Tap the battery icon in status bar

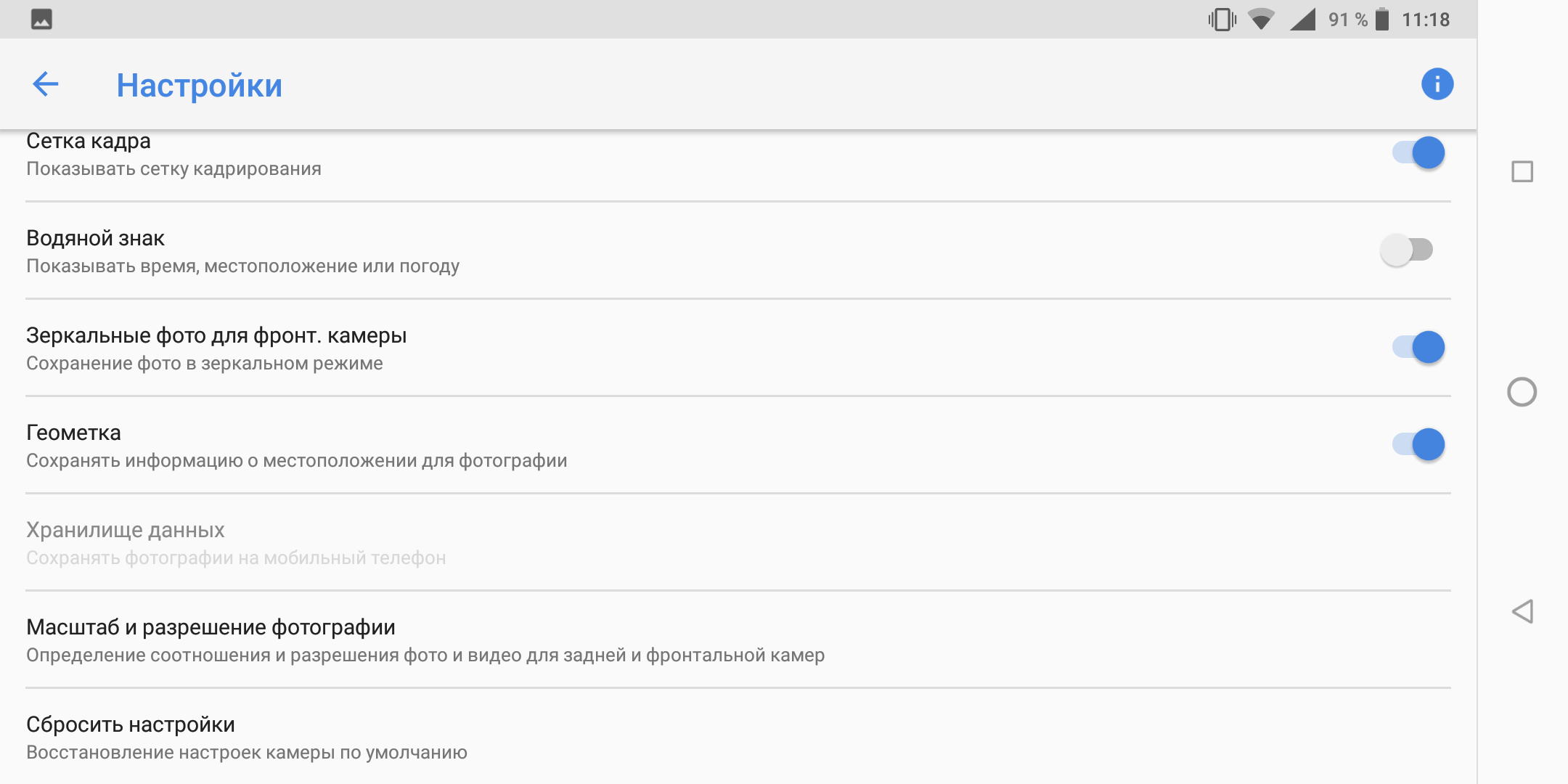(x=1382, y=20)
